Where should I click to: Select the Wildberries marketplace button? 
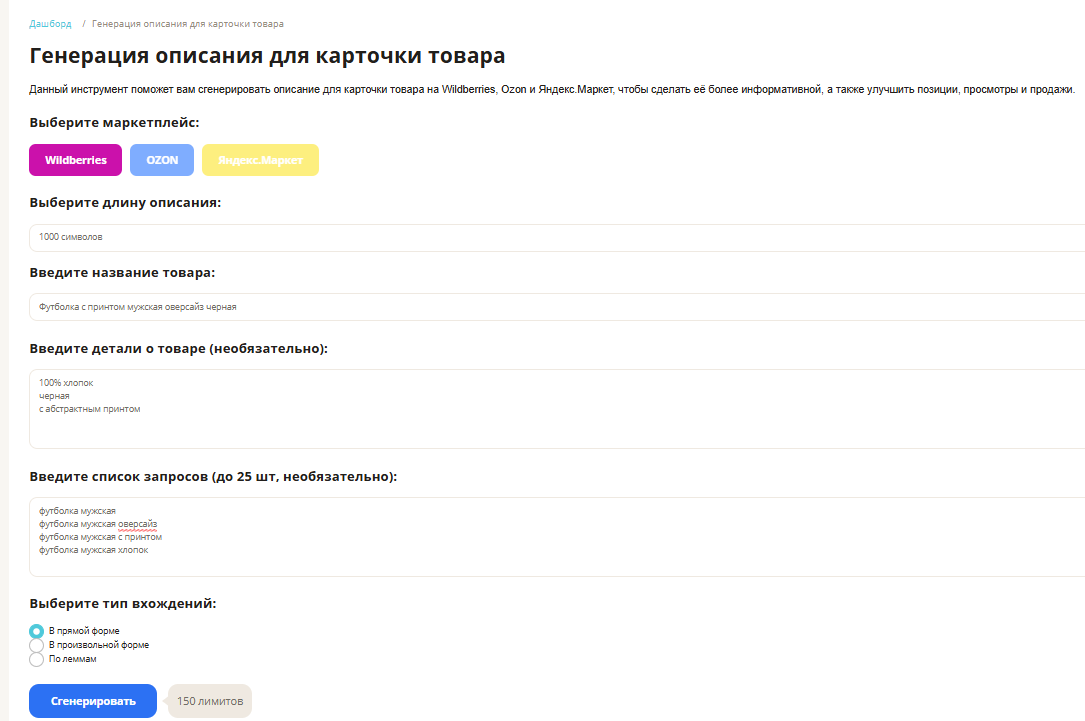pyautogui.click(x=75, y=160)
